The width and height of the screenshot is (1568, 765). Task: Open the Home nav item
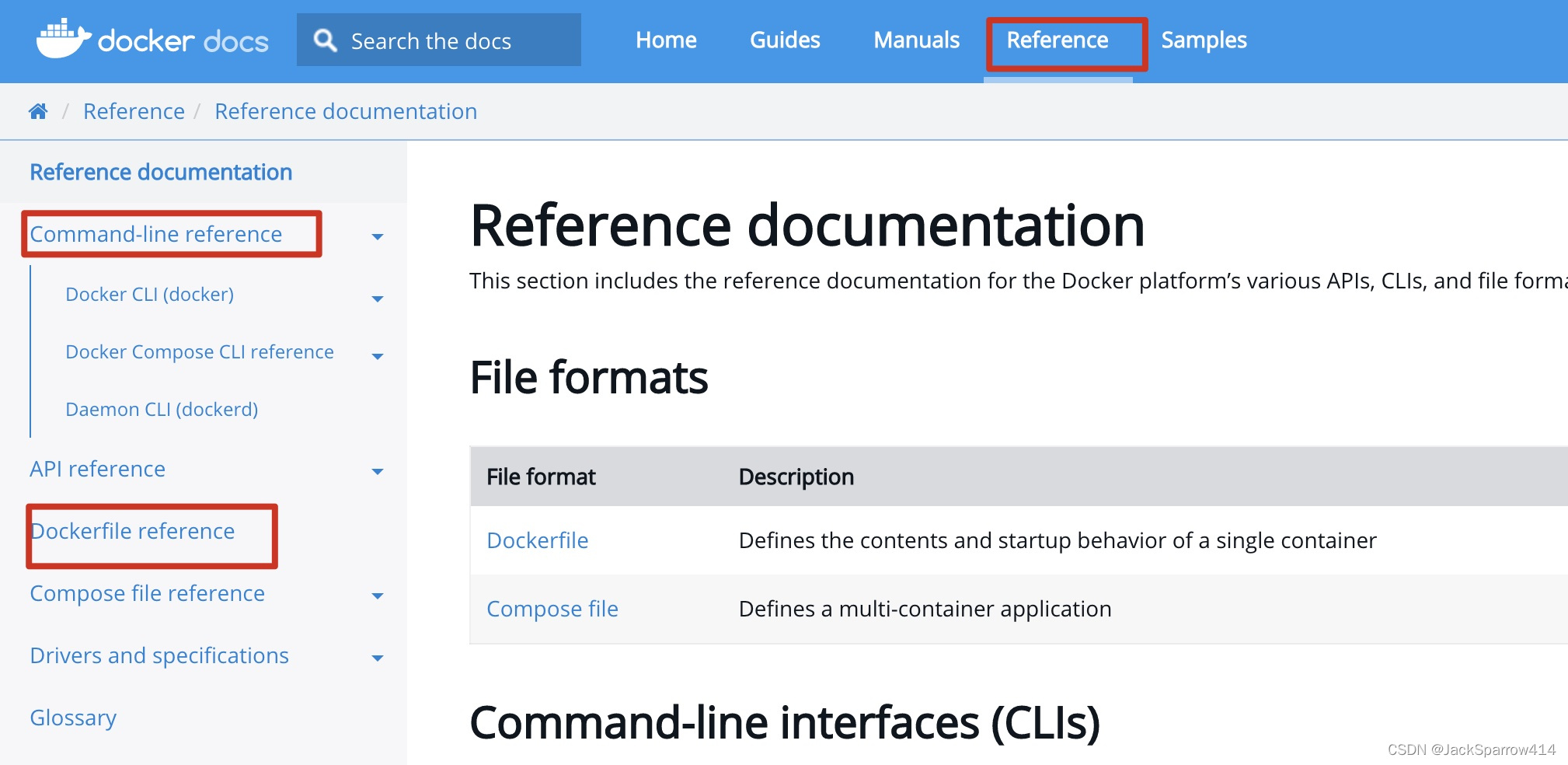tap(666, 40)
